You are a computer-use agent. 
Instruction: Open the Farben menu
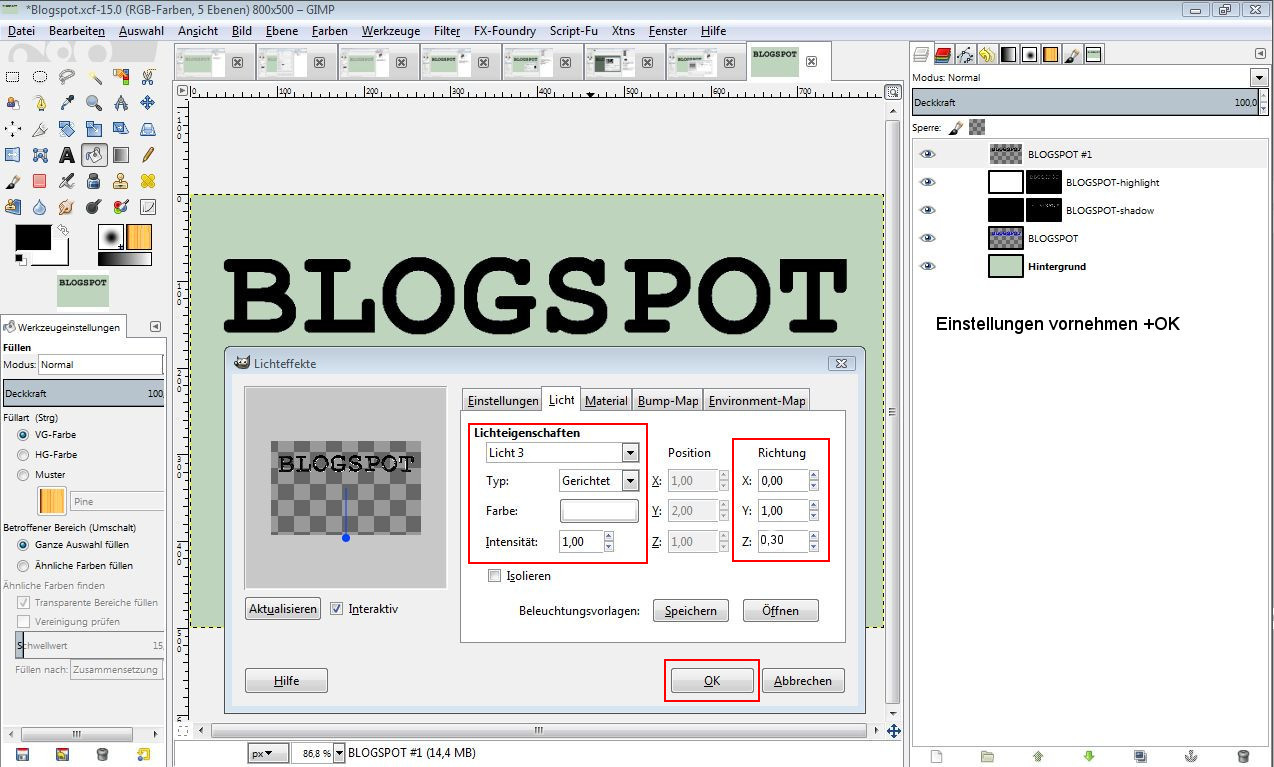[330, 31]
